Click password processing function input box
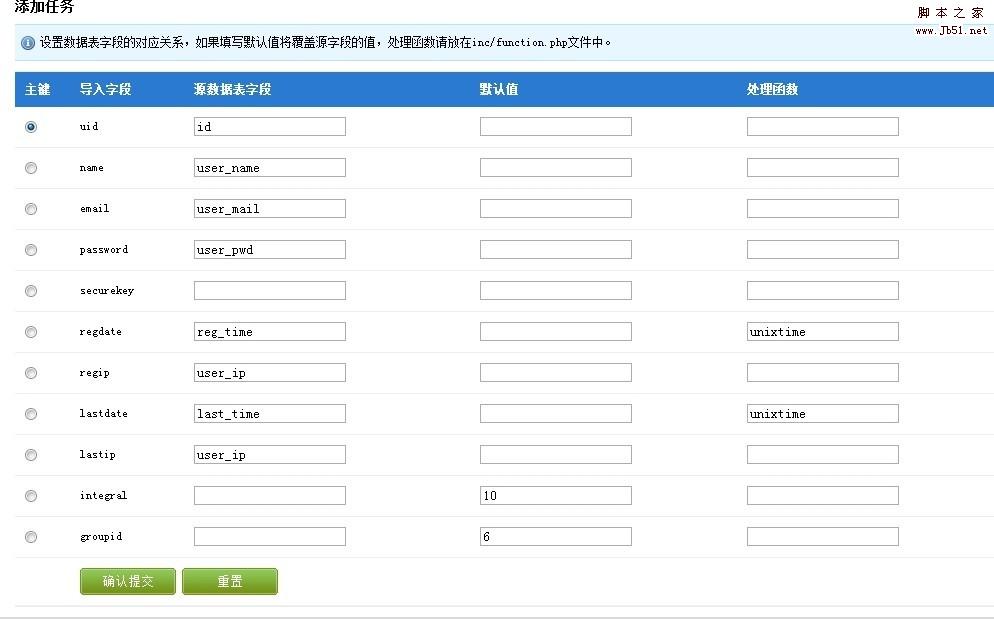 pyautogui.click(x=823, y=249)
